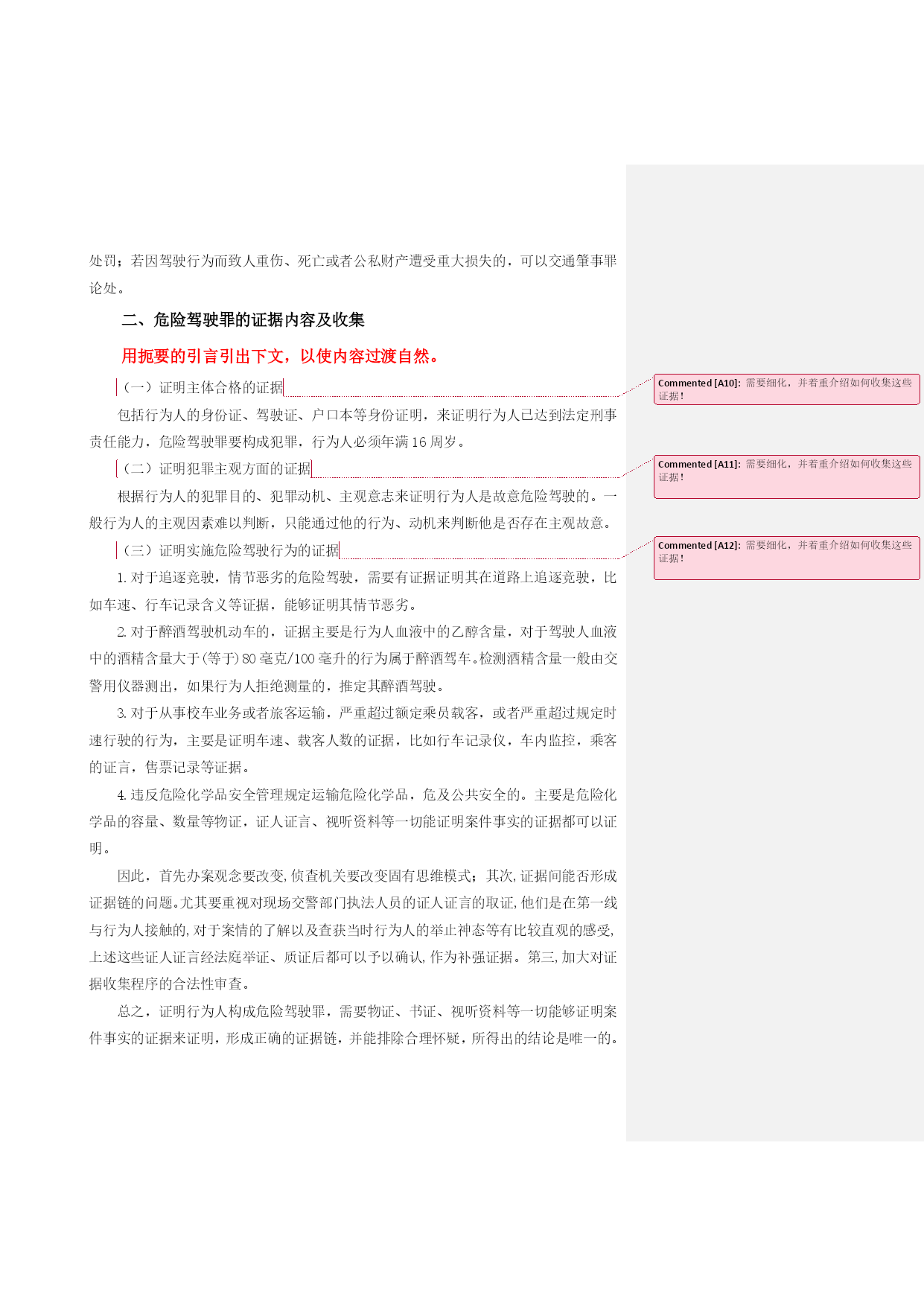Select the comment balloon labeled A11
The height and width of the screenshot is (1306, 924).
[x=786, y=477]
